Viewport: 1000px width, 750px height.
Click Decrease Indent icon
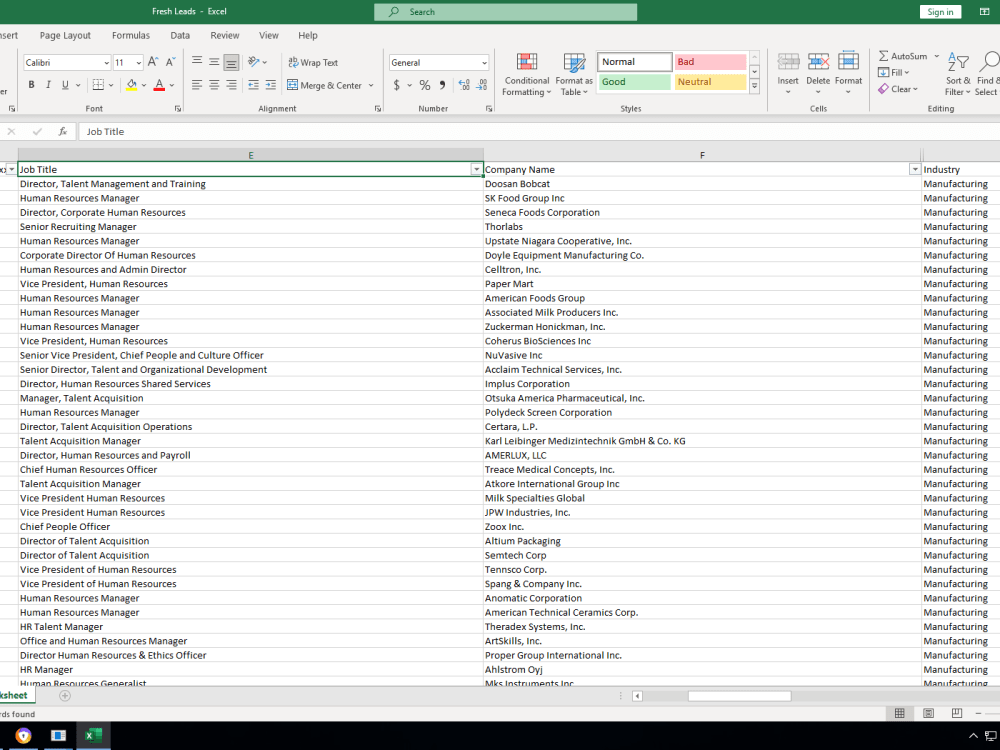pos(254,85)
